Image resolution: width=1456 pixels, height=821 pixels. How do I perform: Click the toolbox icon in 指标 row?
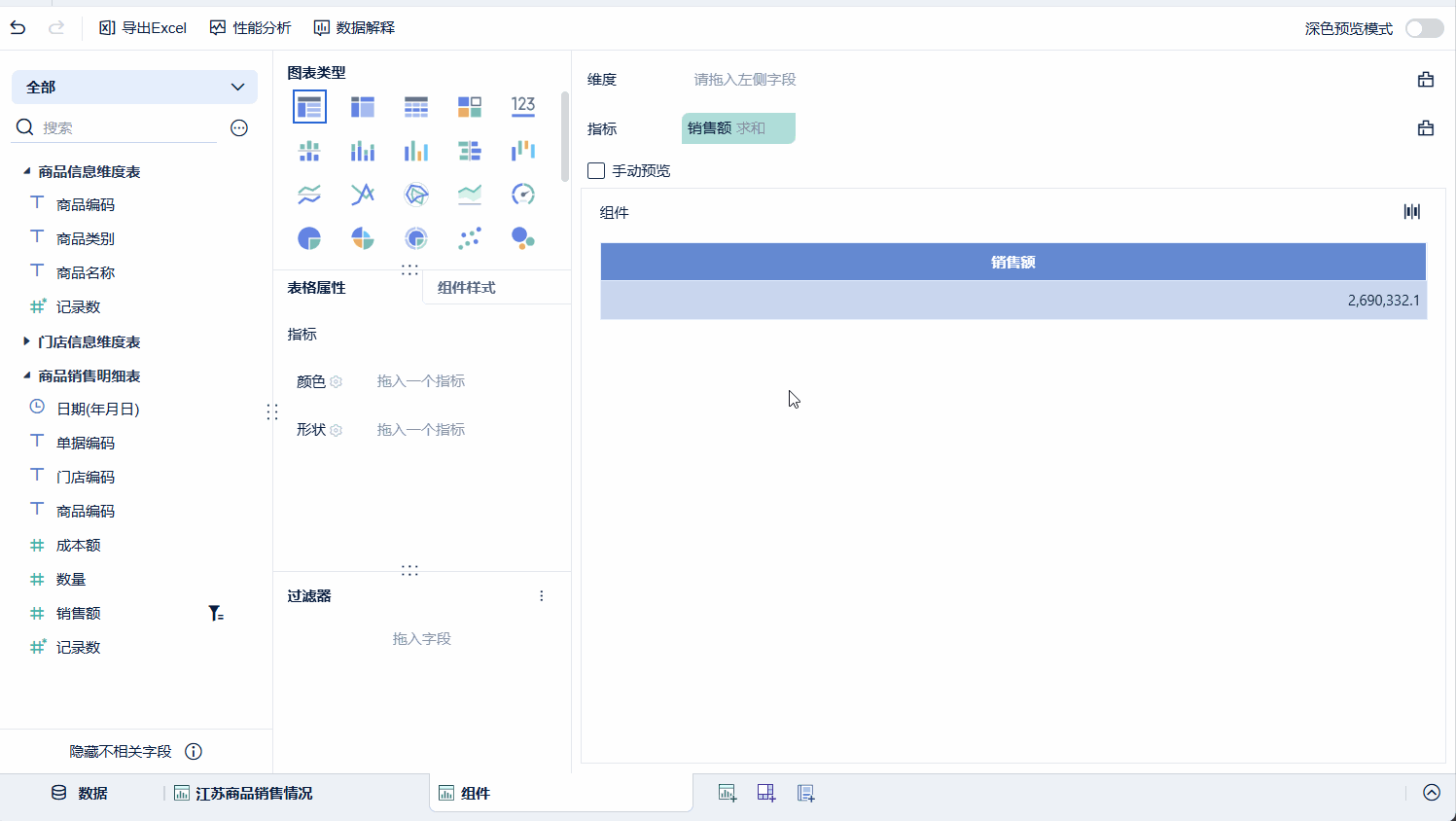(1426, 128)
